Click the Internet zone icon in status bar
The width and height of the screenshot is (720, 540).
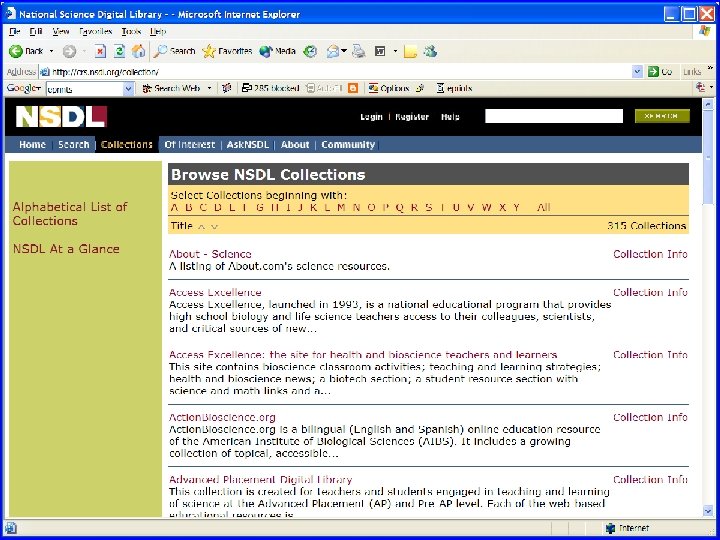pos(610,528)
